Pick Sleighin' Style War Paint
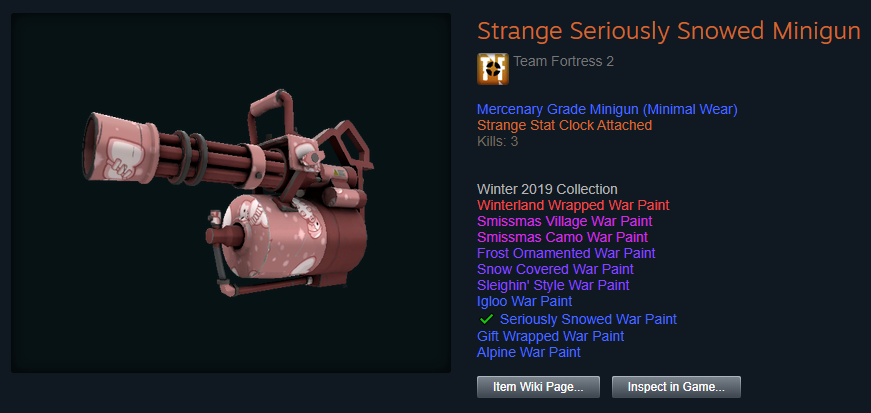 coord(553,286)
